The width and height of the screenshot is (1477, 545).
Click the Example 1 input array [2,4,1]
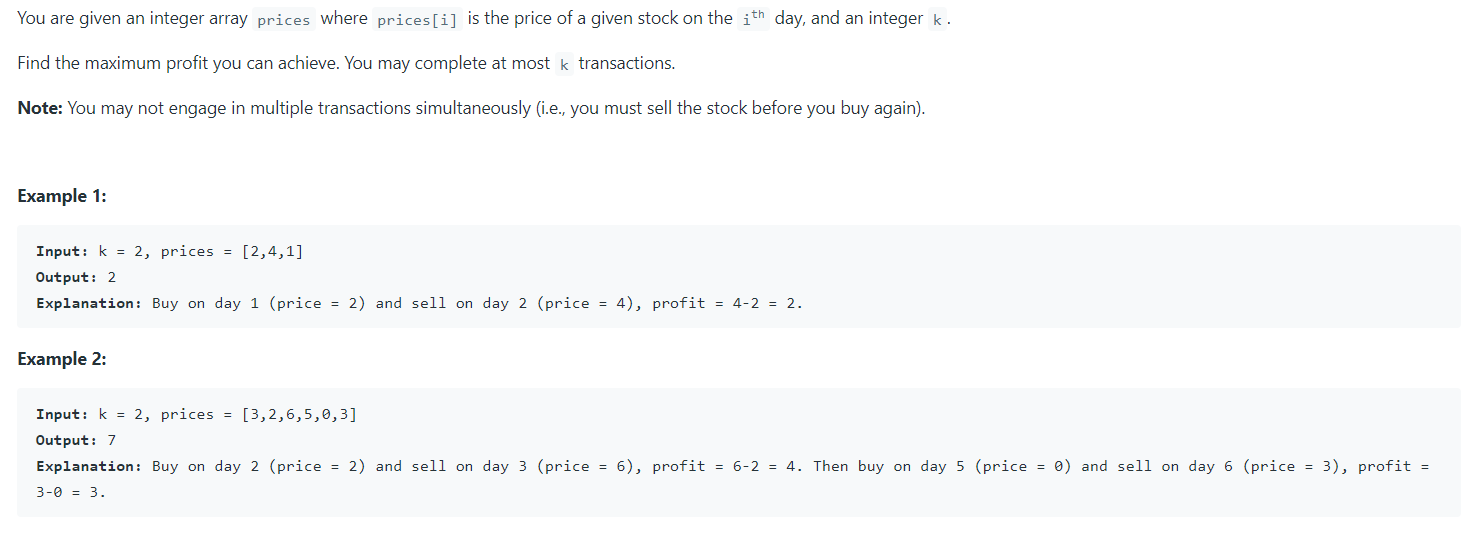point(272,251)
